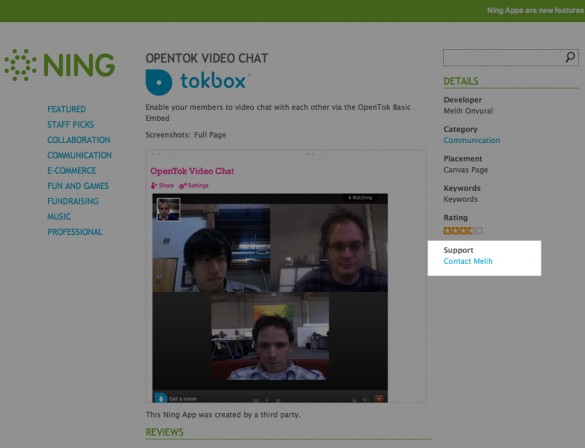Click the small self-view video thumbnail
Screen dimensions: 585x448
click(x=168, y=210)
